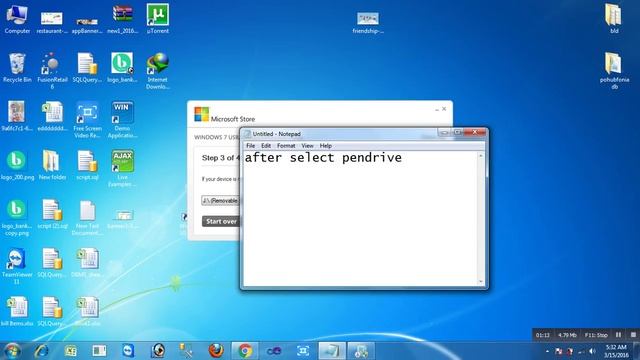Open the Computer desktop icon

tap(17, 19)
